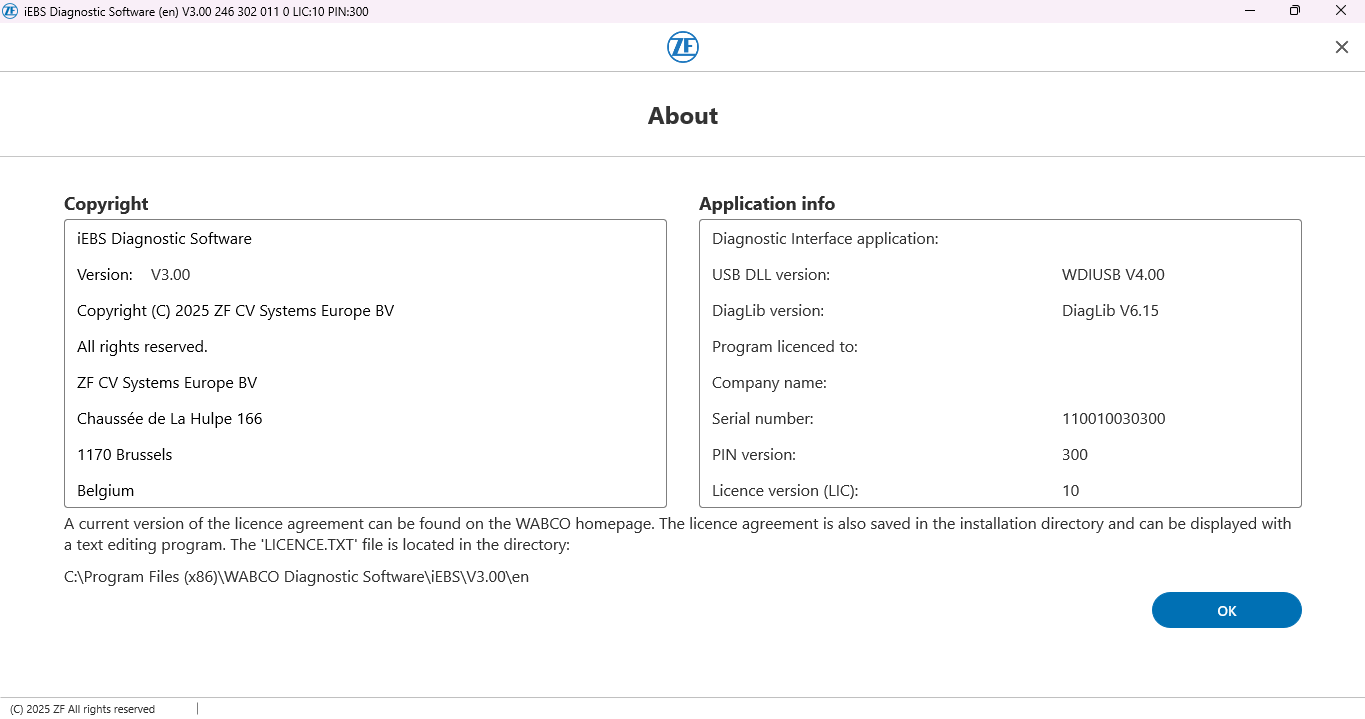Screen dimensions: 1365x719
Task: Click the window title text in title bar
Action: click(196, 11)
